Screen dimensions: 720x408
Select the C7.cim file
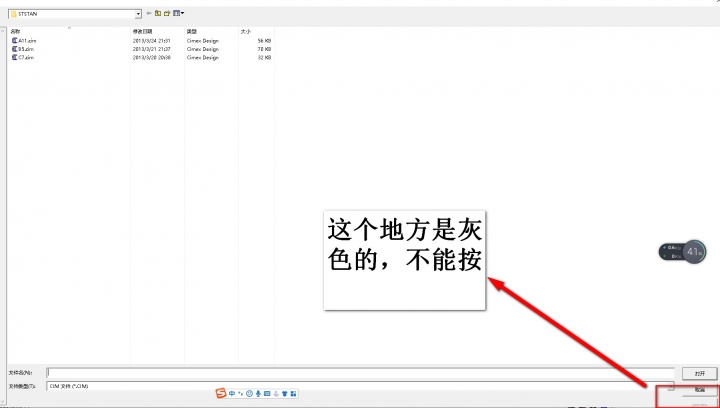pos(27,58)
